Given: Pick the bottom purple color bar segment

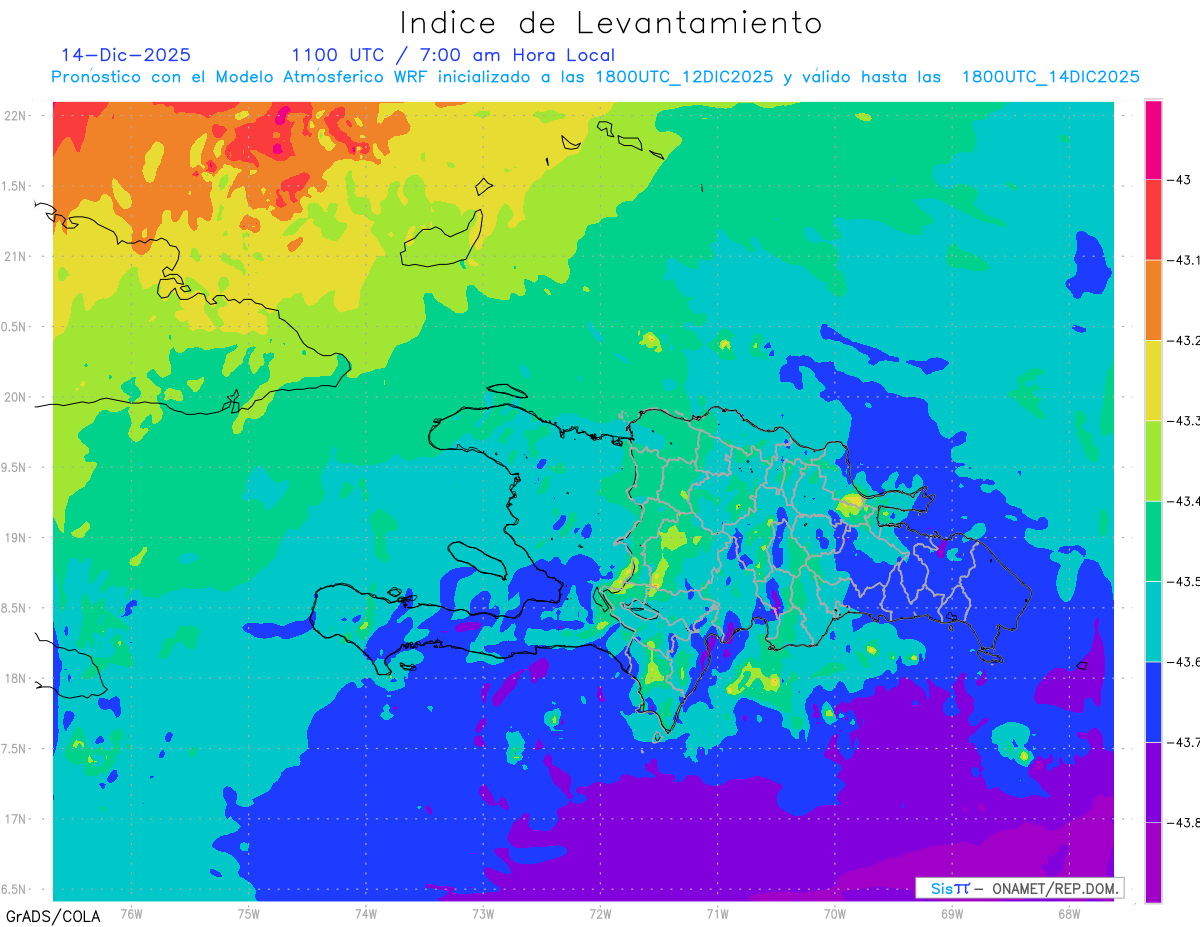Looking at the screenshot, I should click(1153, 862).
